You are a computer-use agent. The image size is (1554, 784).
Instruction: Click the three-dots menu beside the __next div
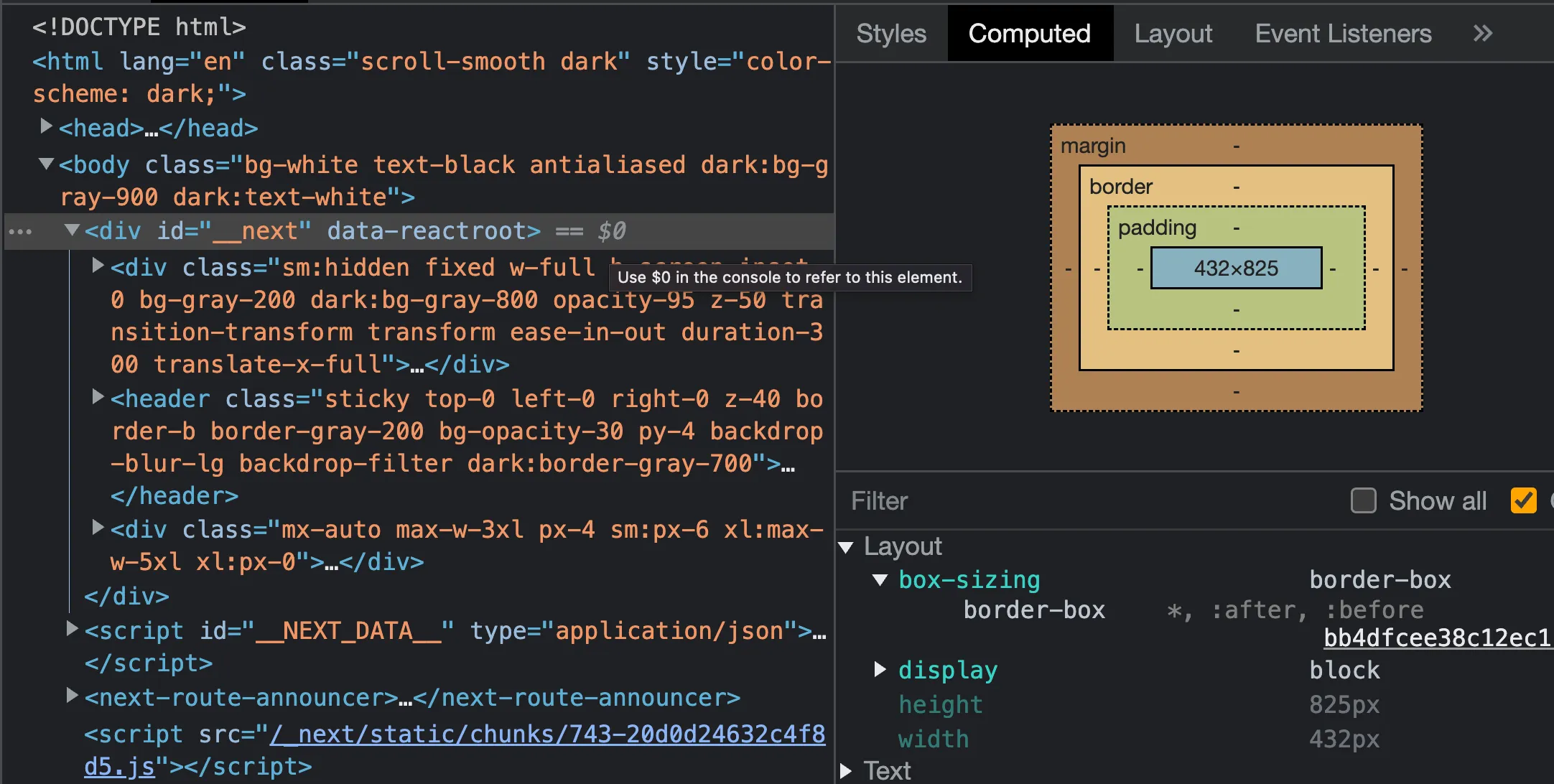point(20,231)
